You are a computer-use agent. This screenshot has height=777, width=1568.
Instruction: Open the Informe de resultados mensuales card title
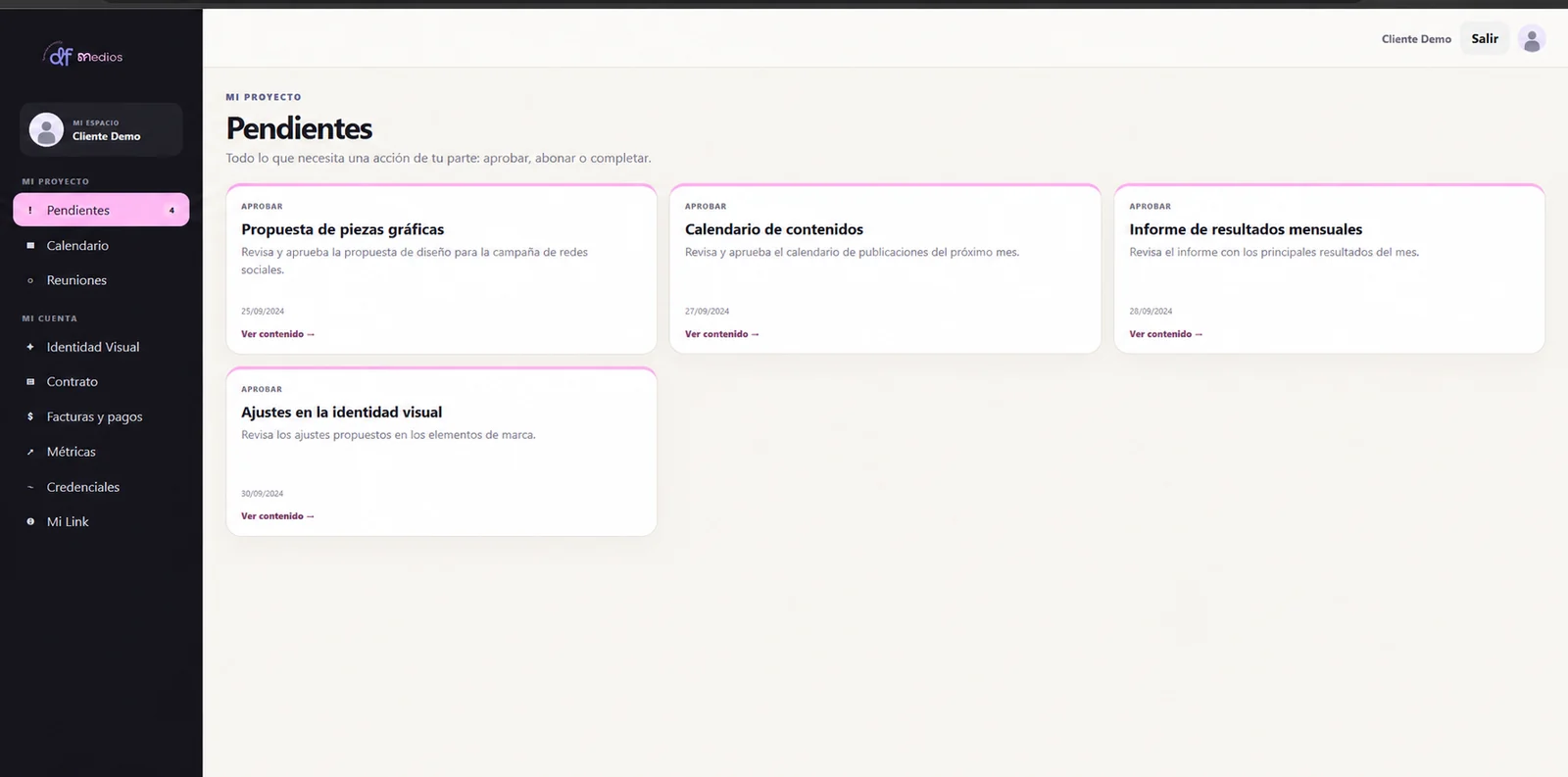pos(1246,229)
